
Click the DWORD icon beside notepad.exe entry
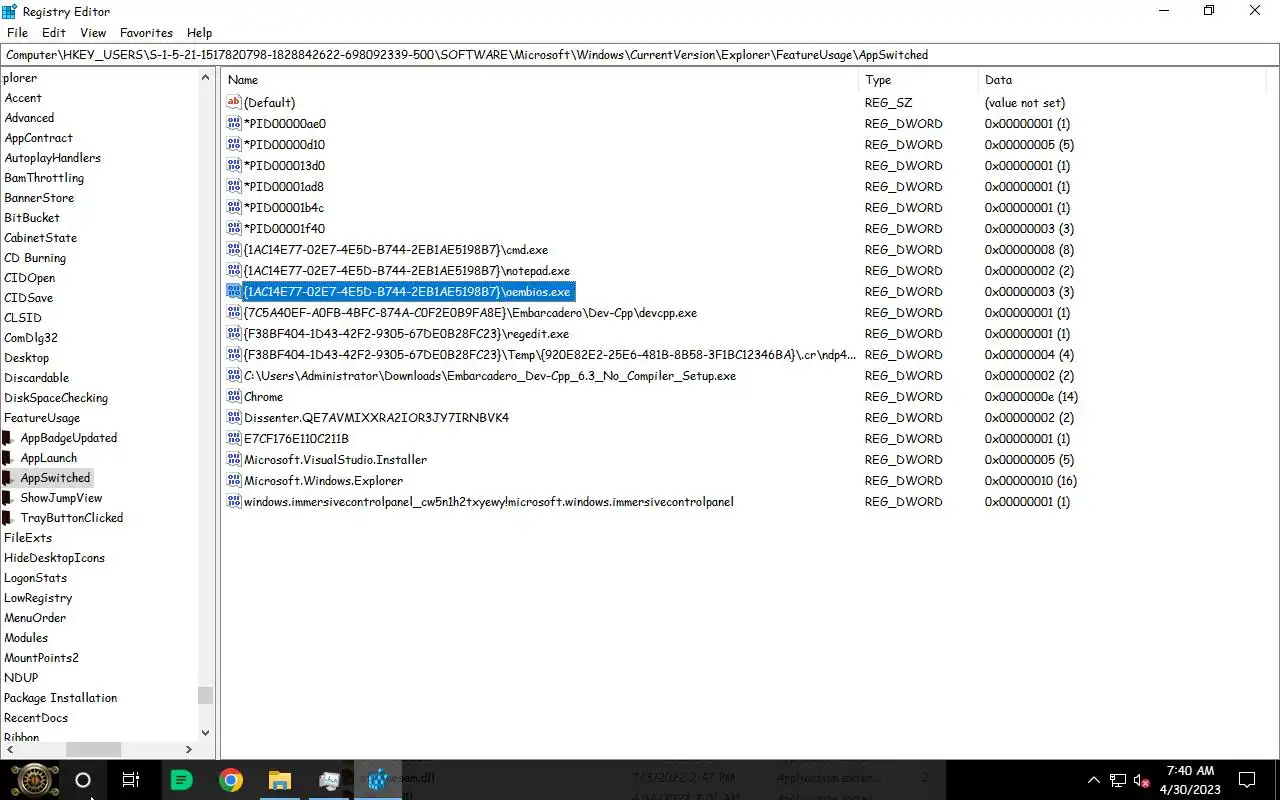click(x=234, y=270)
